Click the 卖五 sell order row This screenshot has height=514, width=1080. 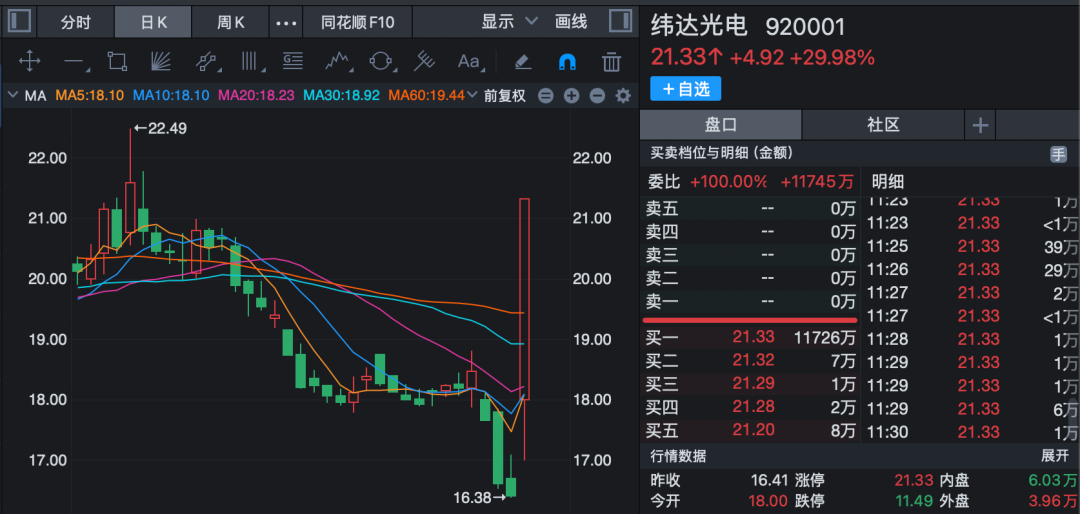coord(751,207)
